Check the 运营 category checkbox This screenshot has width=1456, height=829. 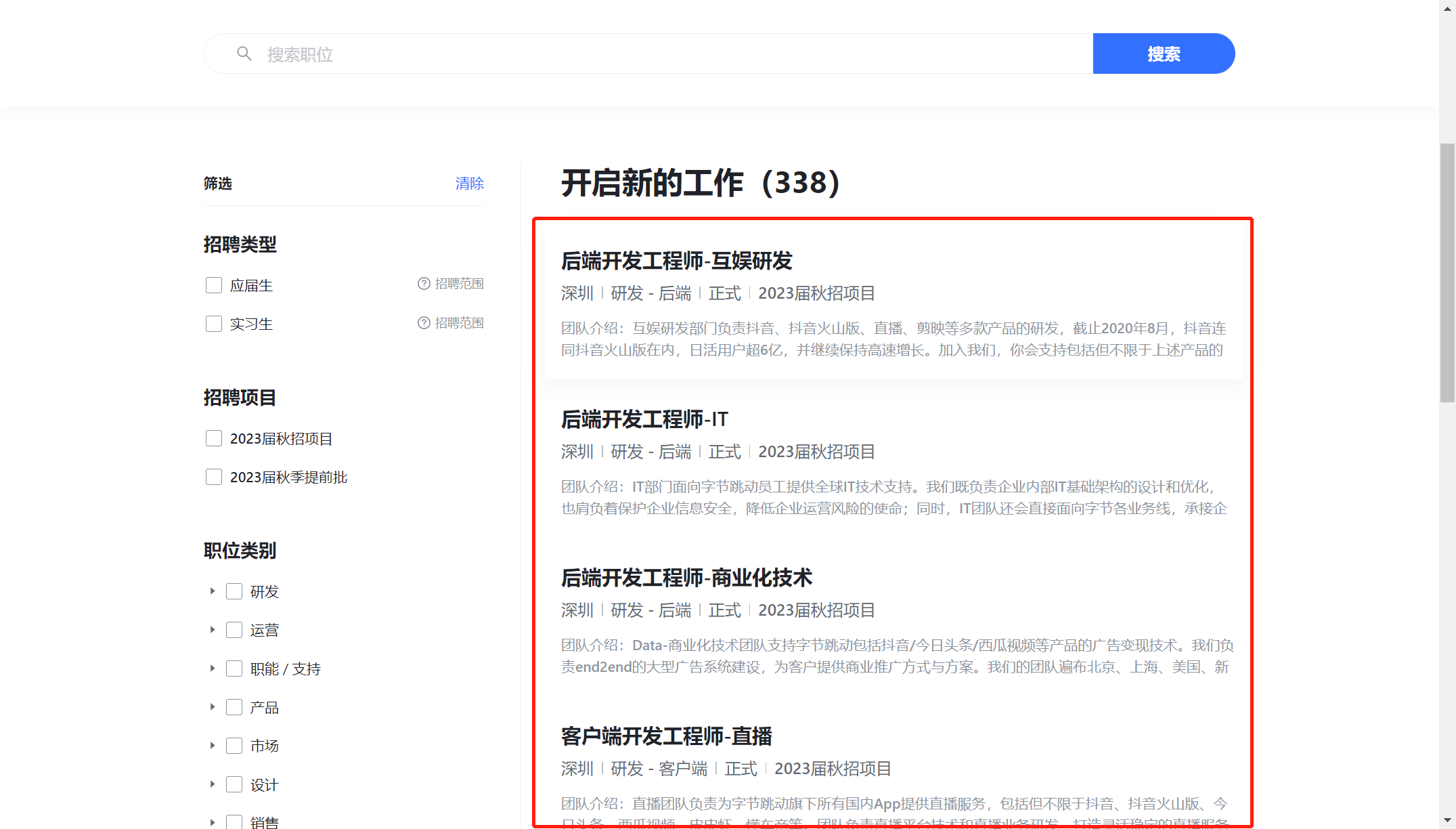click(234, 630)
